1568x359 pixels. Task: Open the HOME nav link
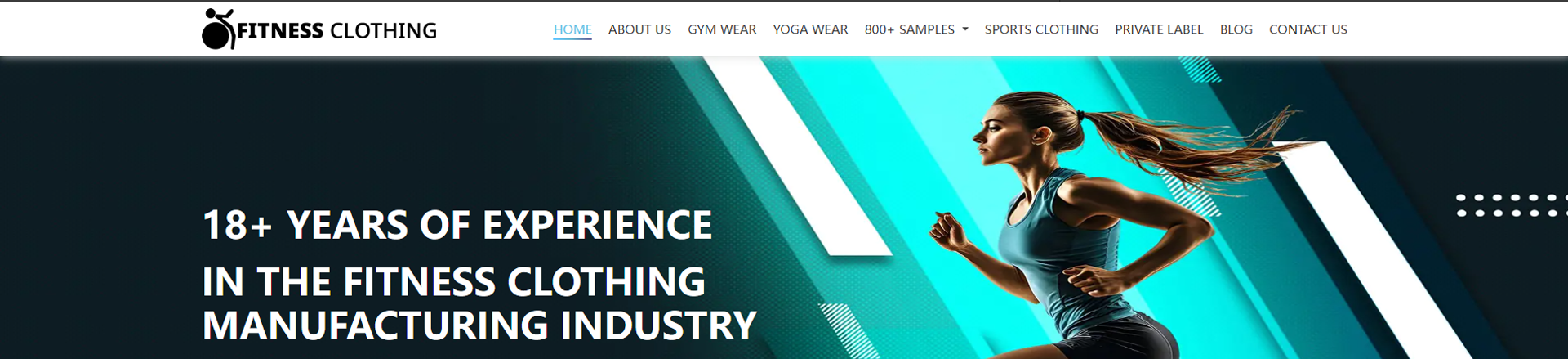tap(572, 29)
